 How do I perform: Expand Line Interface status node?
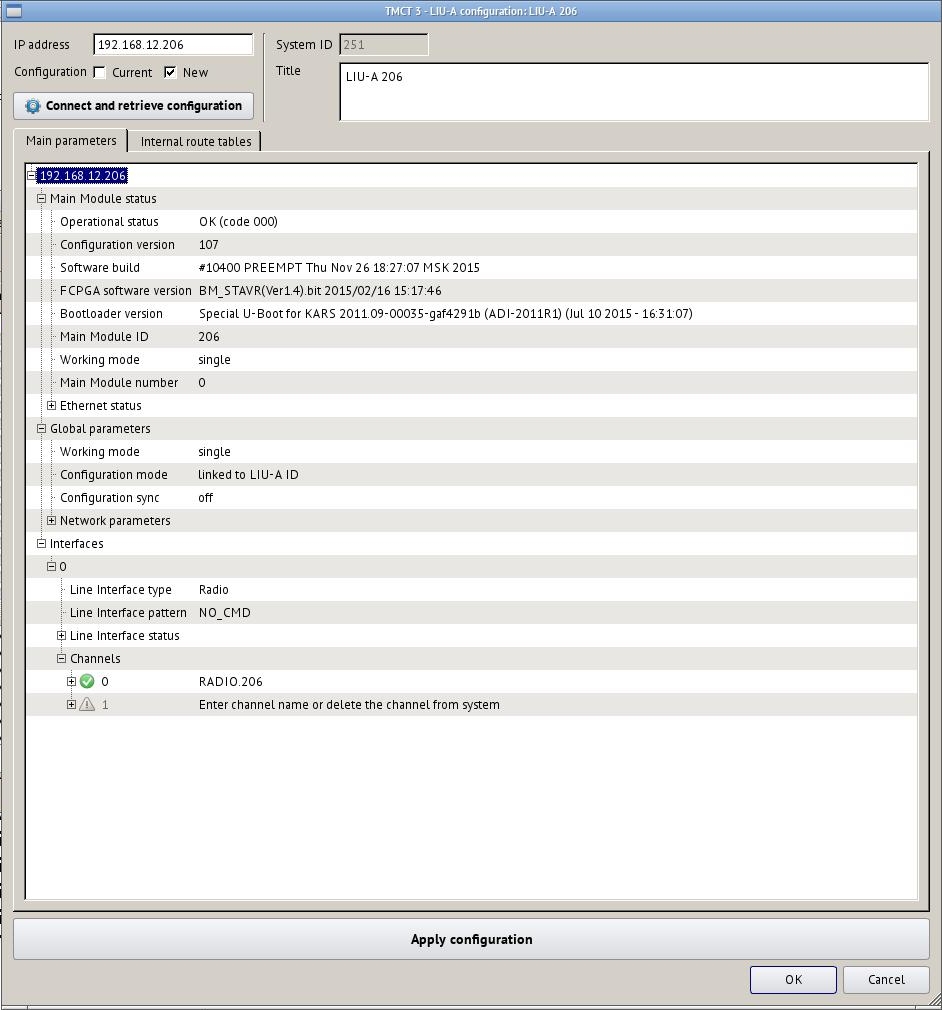point(61,636)
